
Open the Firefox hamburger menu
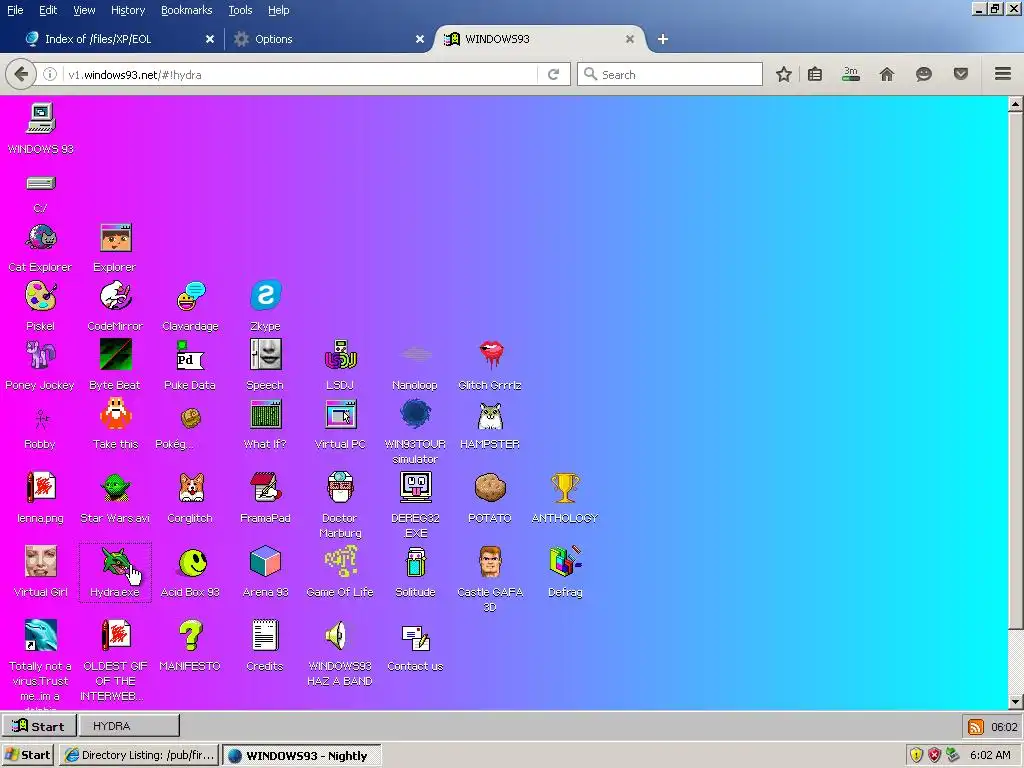coord(1003,74)
